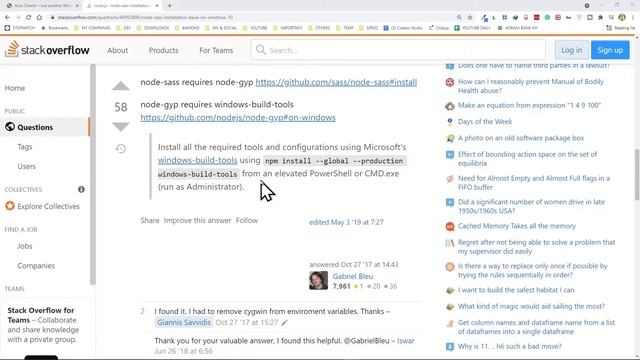
Task: Click Follow under the answer
Action: (x=247, y=220)
